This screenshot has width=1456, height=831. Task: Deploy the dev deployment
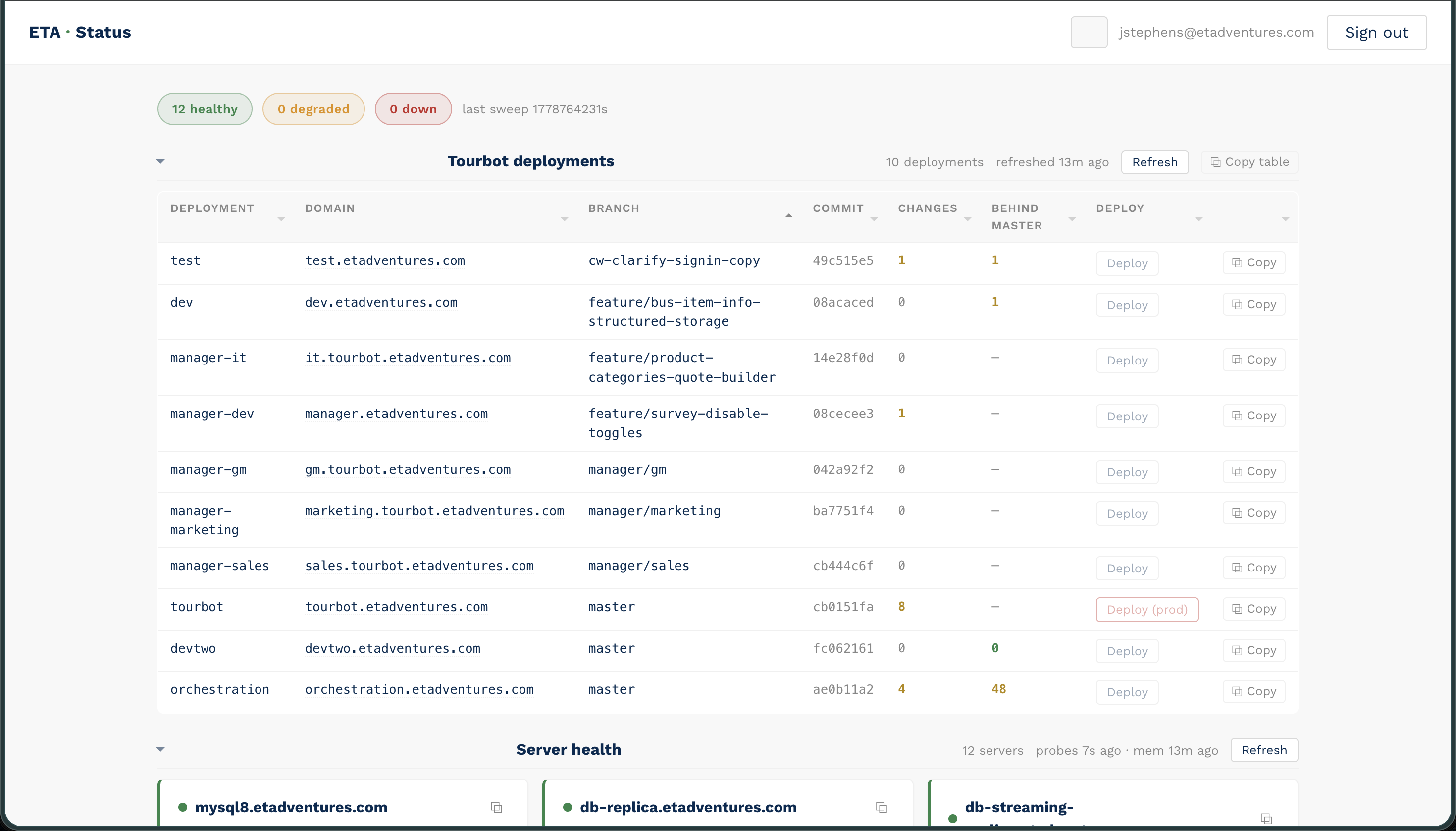(x=1127, y=305)
